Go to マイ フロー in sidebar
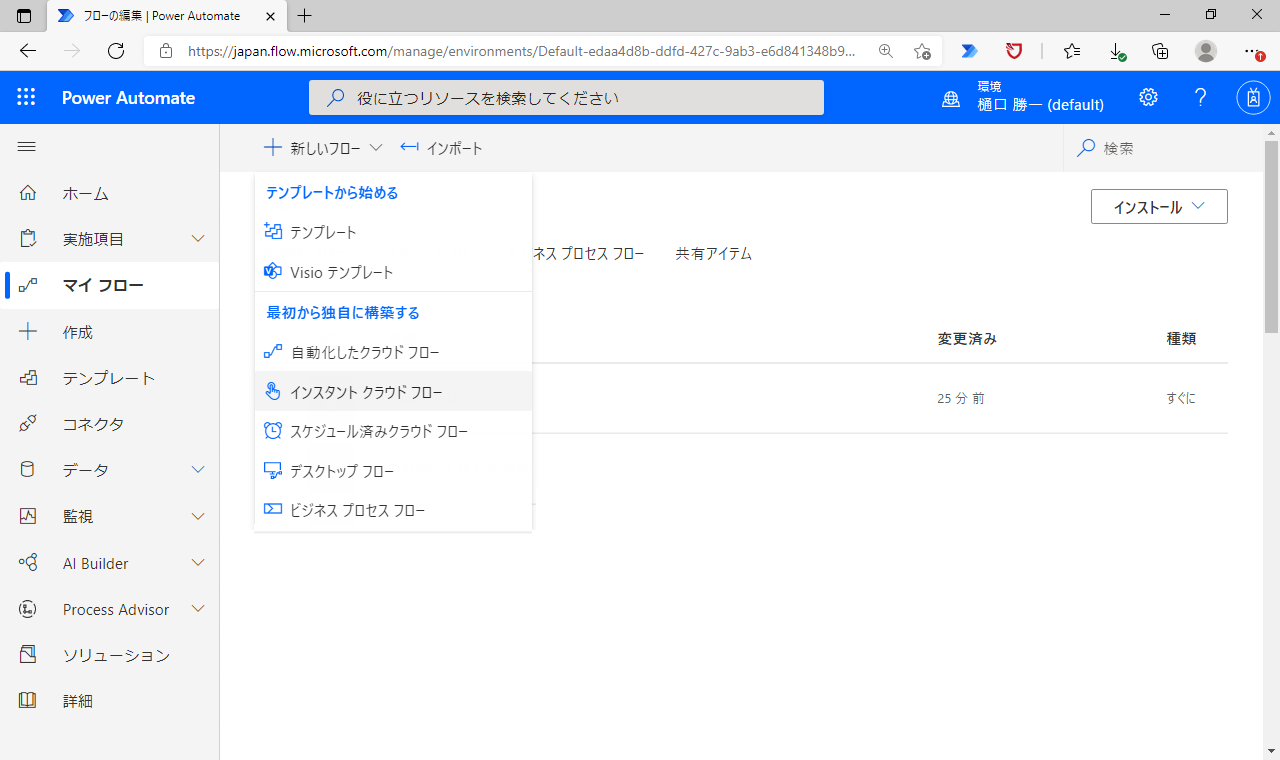1280x760 pixels. pyautogui.click(x=110, y=285)
